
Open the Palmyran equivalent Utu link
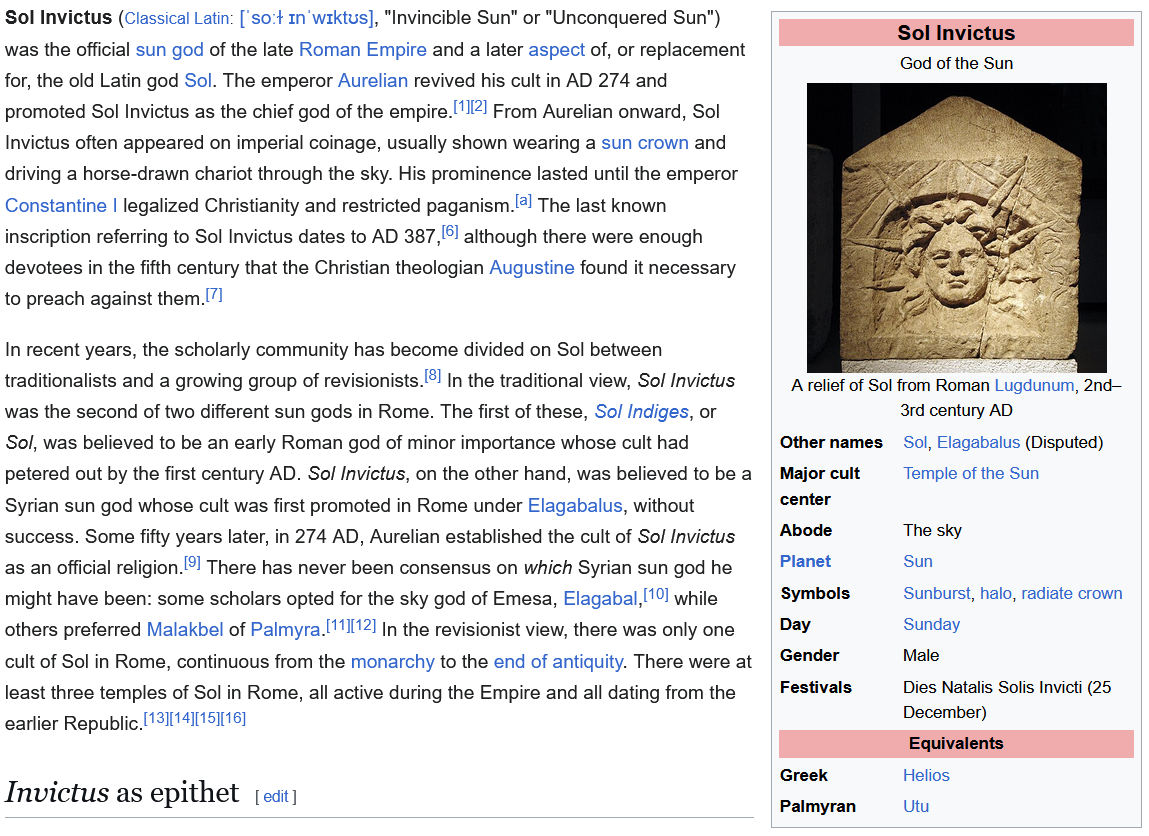tap(916, 807)
